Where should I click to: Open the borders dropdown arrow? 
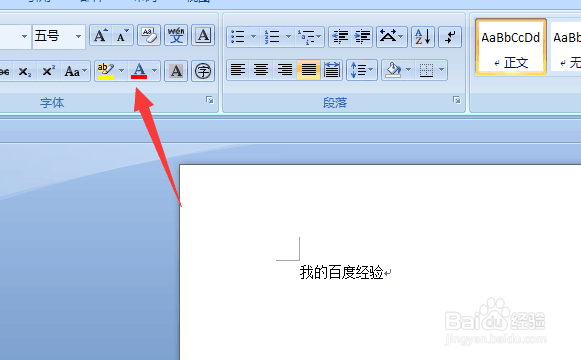(x=442, y=70)
